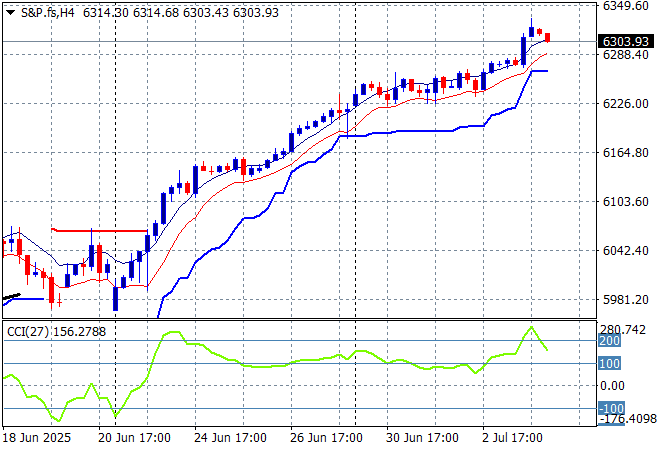
Task: Click the 280.742 CCI scale maximum
Action: pyautogui.click(x=623, y=330)
